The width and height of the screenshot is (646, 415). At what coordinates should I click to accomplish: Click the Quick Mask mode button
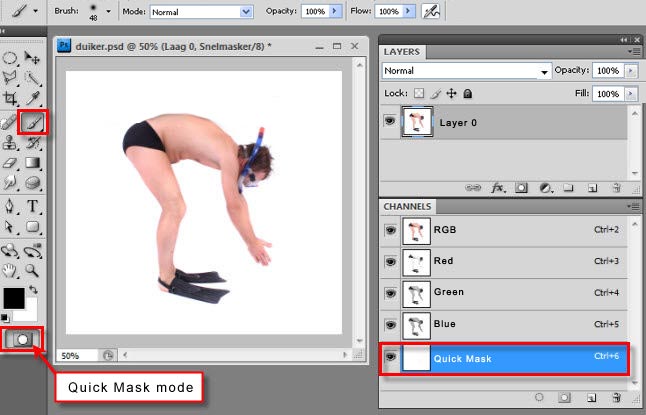coord(21,339)
